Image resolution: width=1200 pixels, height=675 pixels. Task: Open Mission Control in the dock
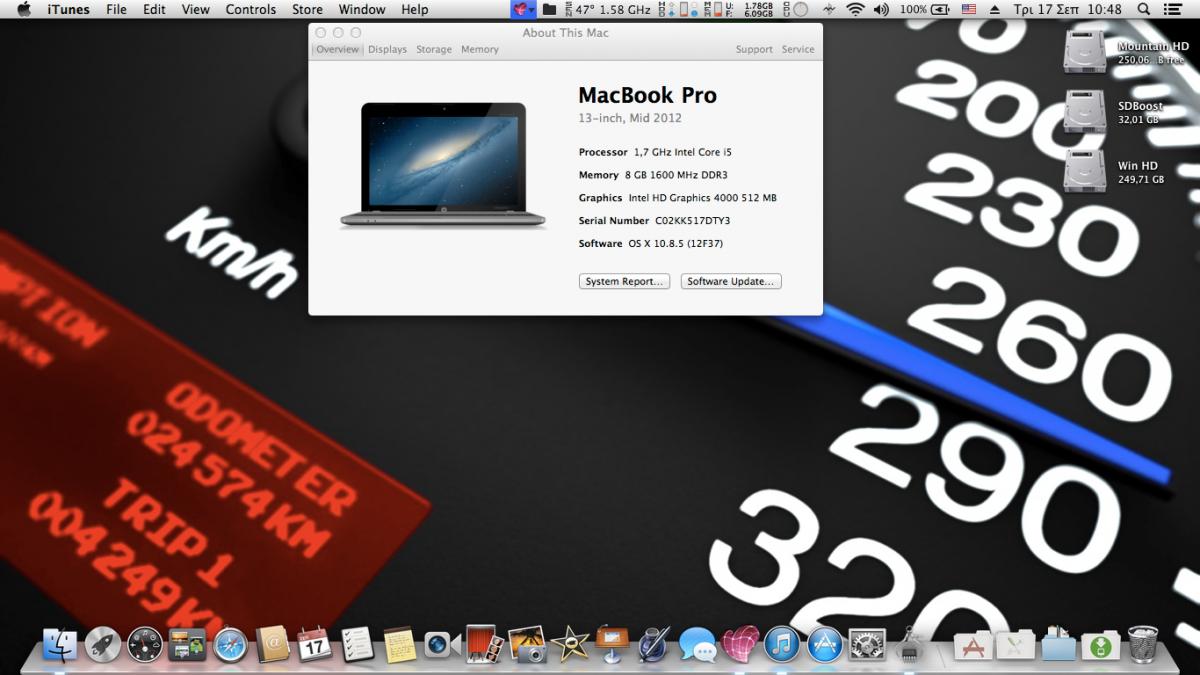click(x=187, y=645)
